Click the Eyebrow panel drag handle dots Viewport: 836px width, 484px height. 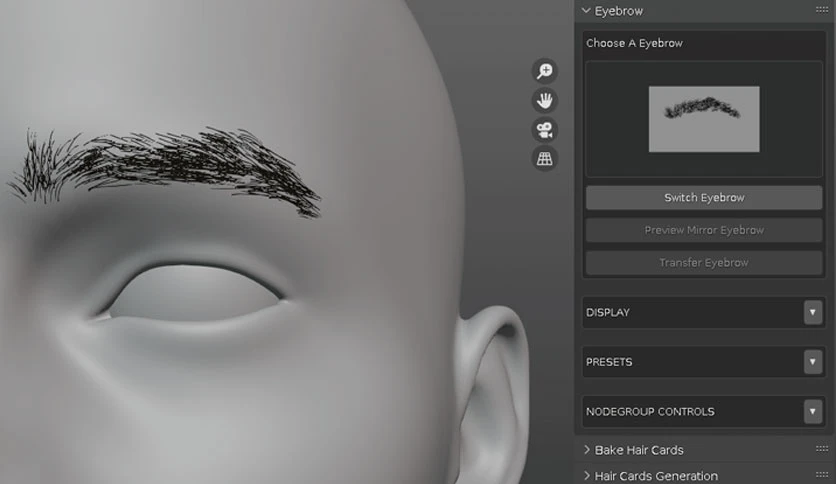(x=822, y=10)
